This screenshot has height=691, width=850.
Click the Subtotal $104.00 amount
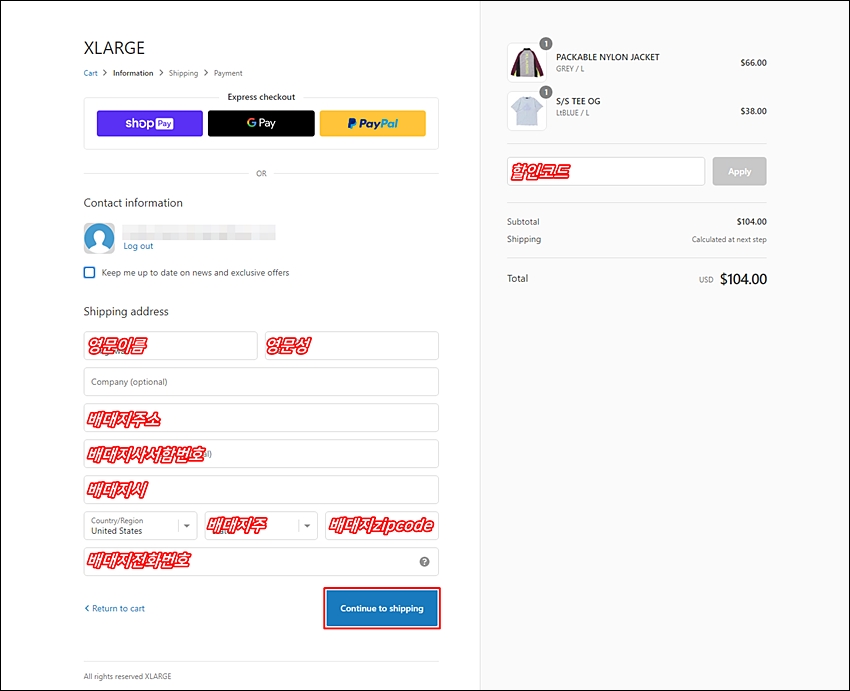[751, 222]
